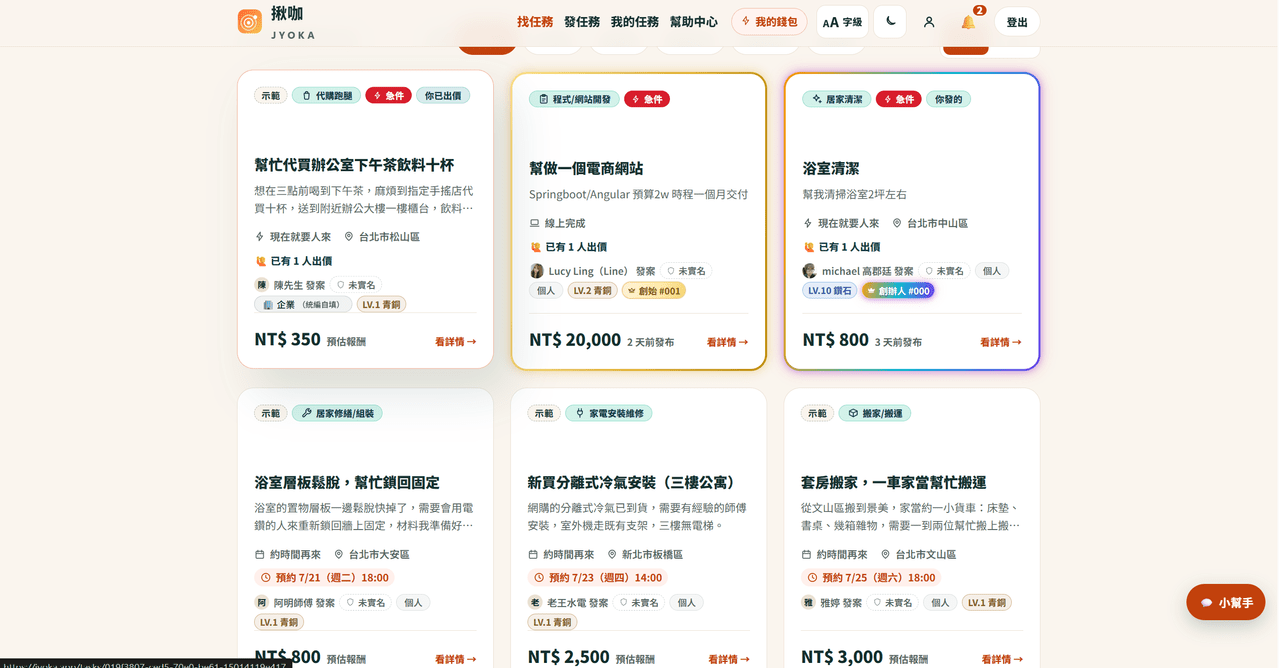The height and width of the screenshot is (668, 1279).
Task: Select the 程式/網站開發 category tag
Action: point(574,99)
